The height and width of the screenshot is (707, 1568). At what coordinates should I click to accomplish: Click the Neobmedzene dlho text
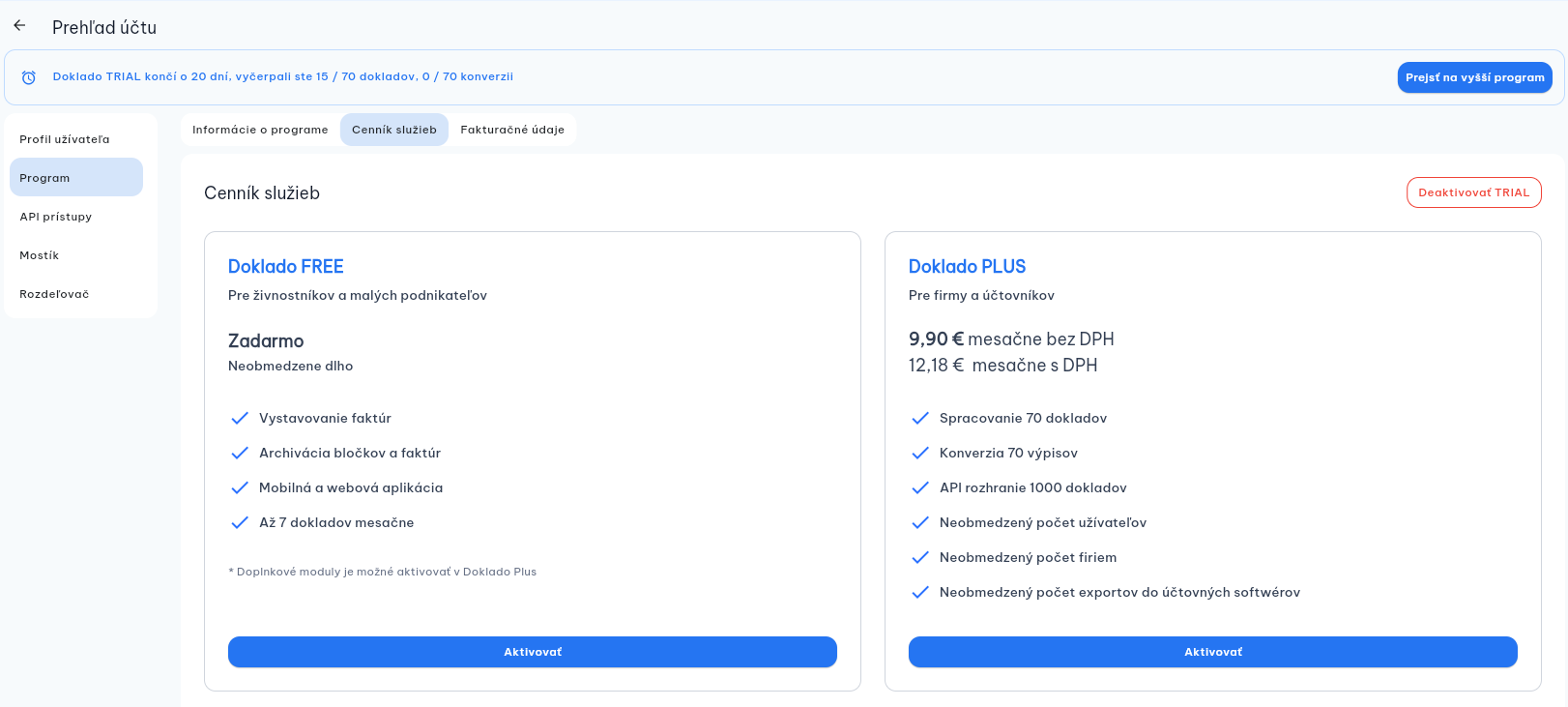290,366
